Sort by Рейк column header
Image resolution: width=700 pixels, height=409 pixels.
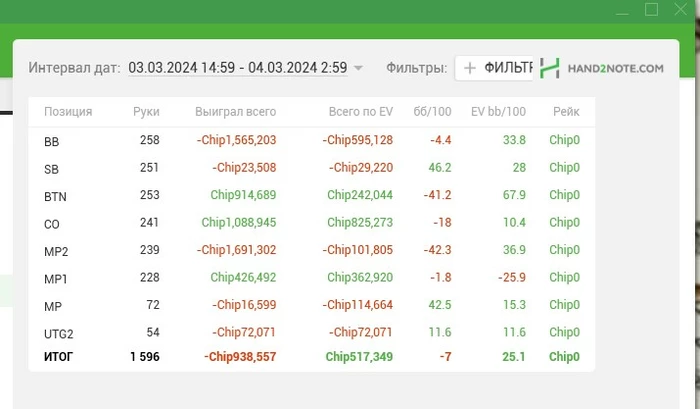pyautogui.click(x=566, y=112)
